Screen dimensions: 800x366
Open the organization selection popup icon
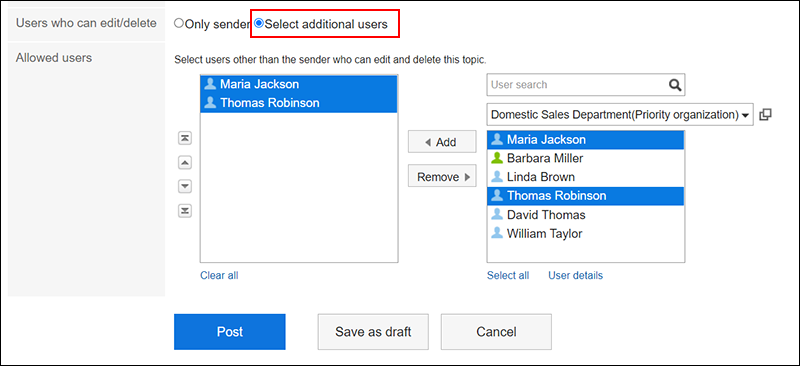coord(765,115)
